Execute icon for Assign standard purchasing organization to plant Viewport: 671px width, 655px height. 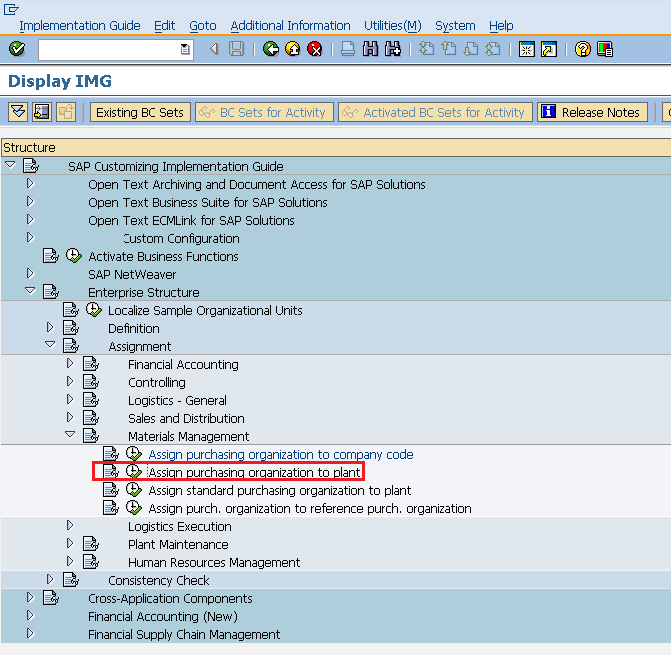pos(134,489)
